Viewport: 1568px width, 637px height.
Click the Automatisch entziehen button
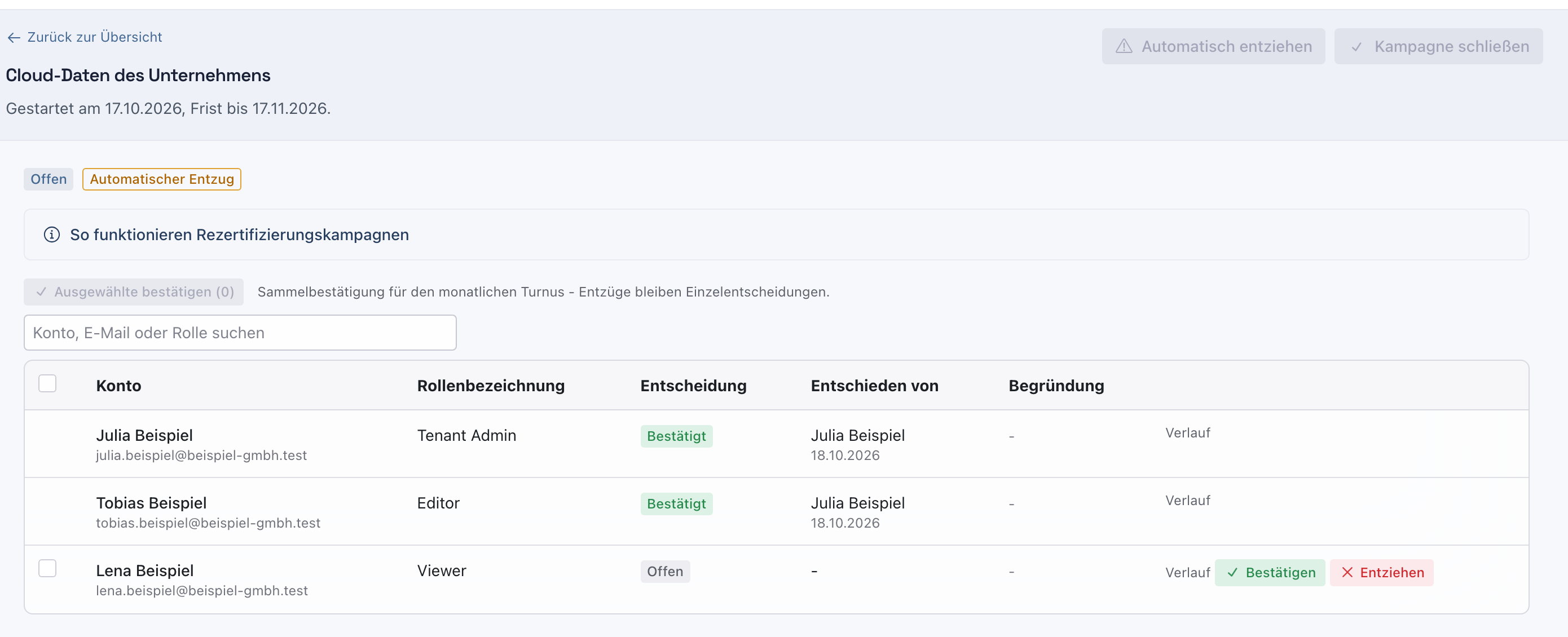(x=1213, y=46)
